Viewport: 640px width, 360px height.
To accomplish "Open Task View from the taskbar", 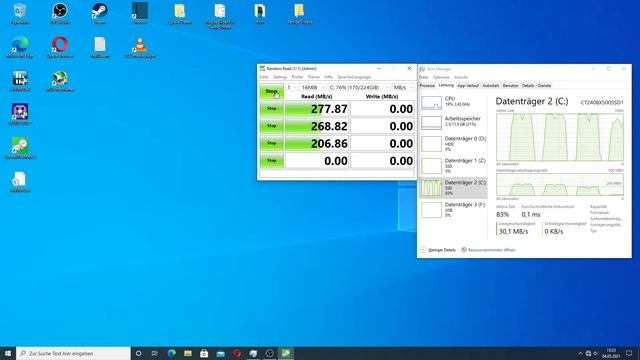I will coord(155,353).
